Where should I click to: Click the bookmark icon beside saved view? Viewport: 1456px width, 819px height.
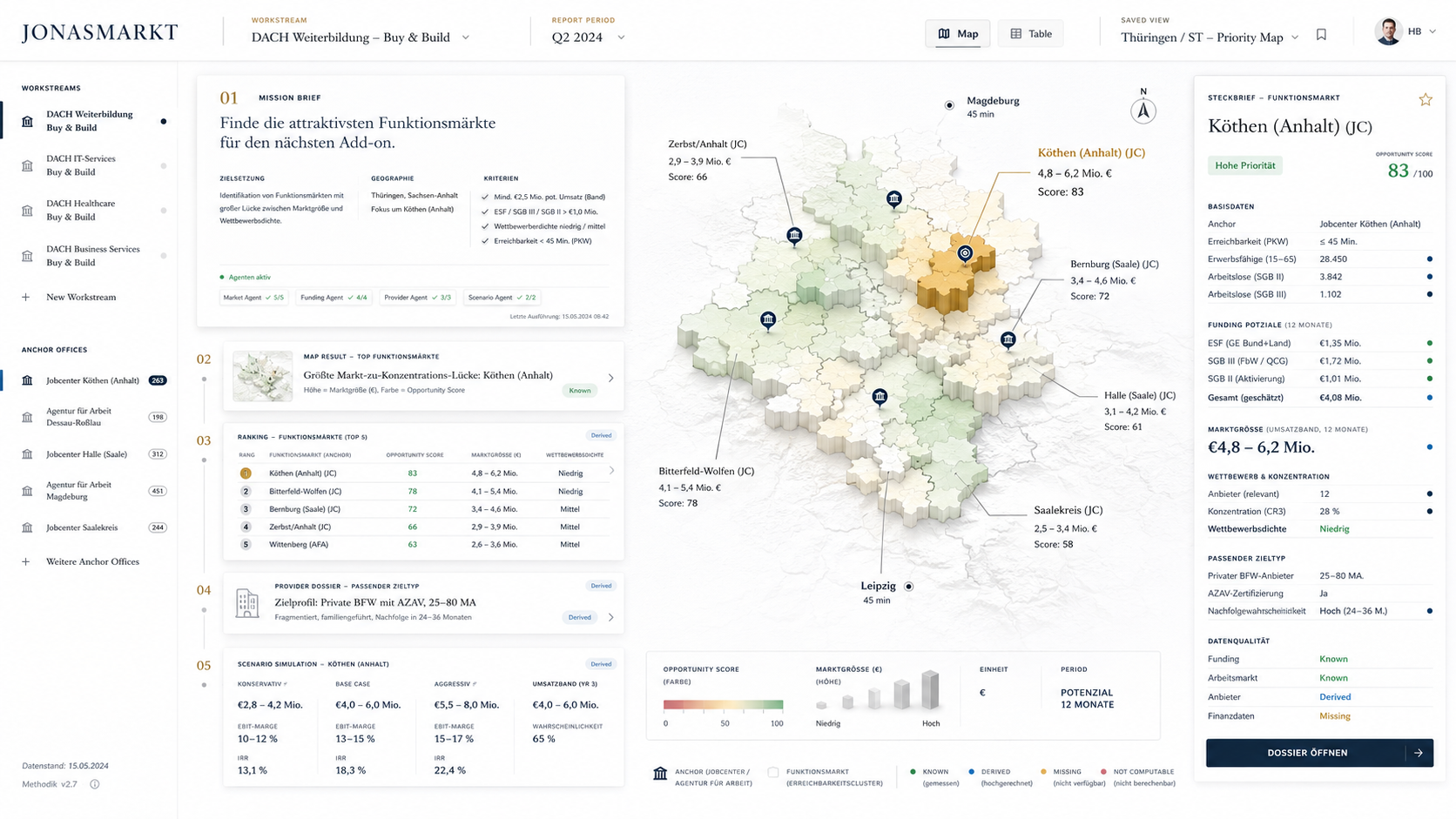[1321, 35]
